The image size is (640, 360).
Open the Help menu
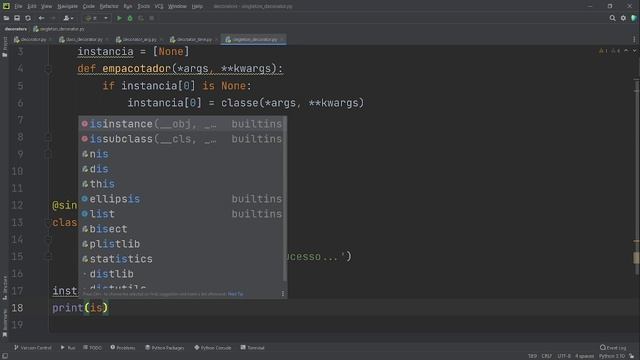(x=197, y=6)
